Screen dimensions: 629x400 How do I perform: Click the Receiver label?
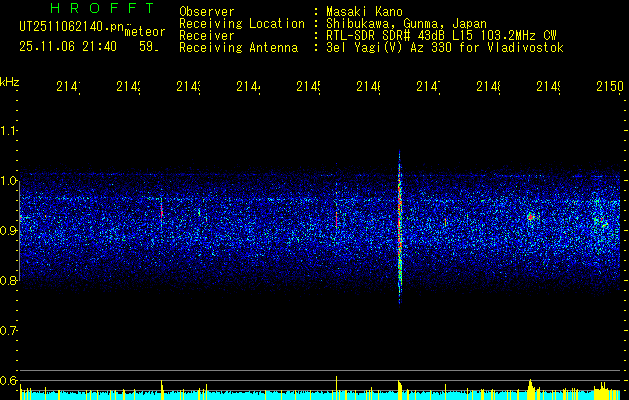pyautogui.click(x=207, y=36)
